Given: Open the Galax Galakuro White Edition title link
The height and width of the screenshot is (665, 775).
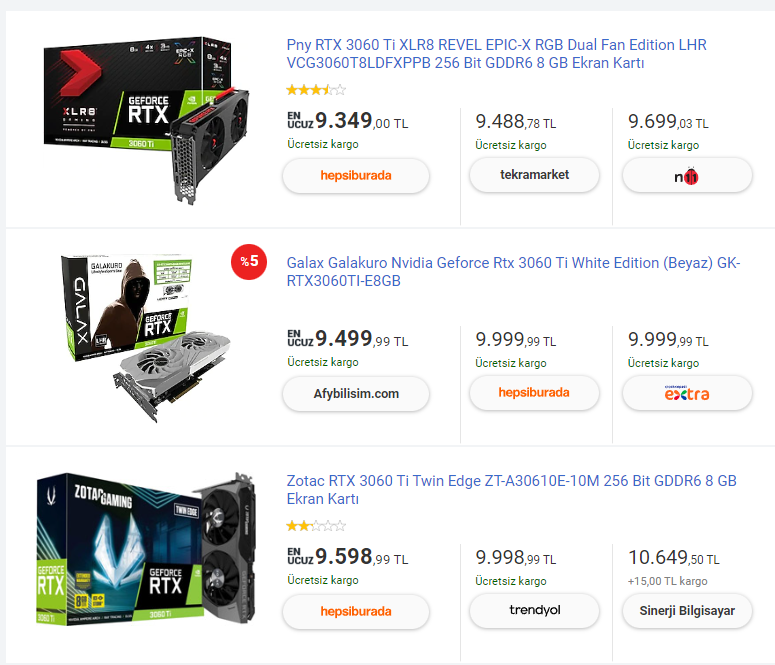Looking at the screenshot, I should pos(513,272).
